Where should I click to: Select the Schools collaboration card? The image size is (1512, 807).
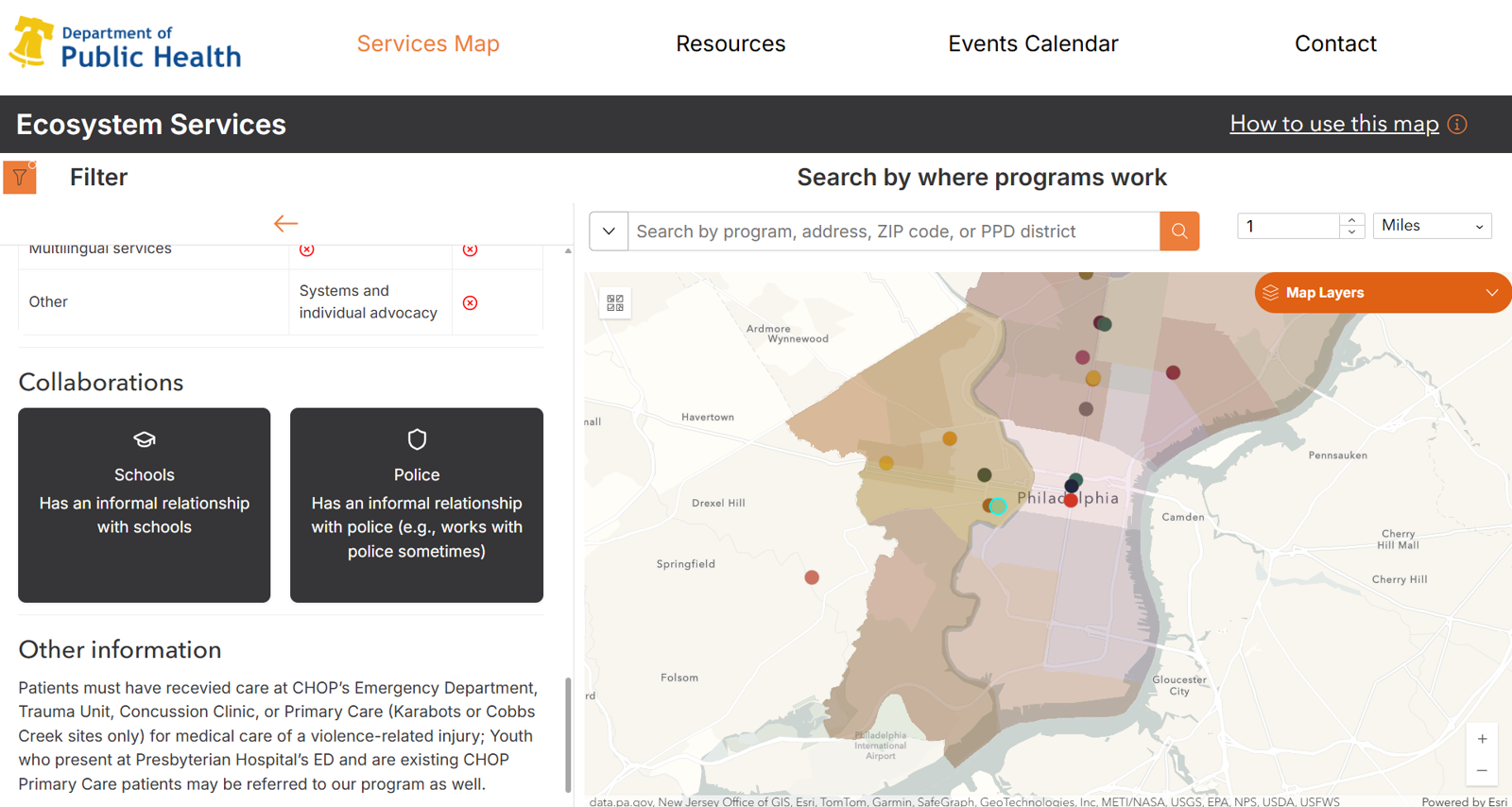coord(145,505)
